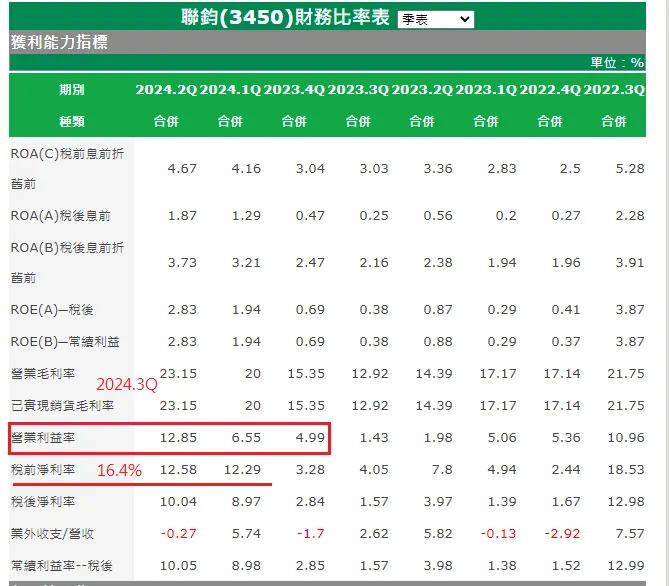This screenshot has width=669, height=586.
Task: Select the 獲利能力指標 section heading
Action: [59, 42]
